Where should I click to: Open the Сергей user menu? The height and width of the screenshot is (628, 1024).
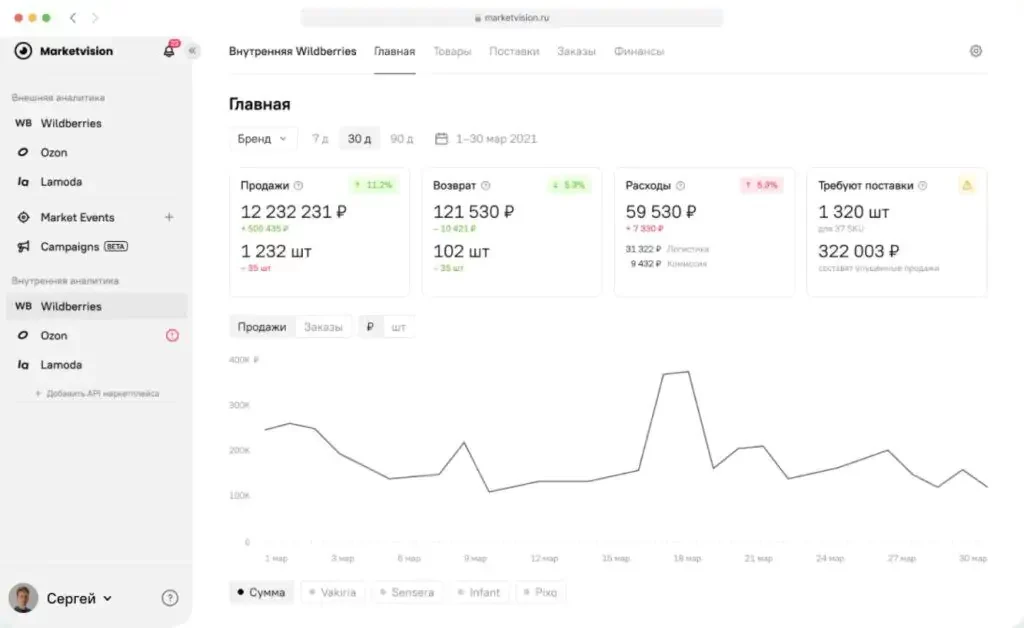(79, 598)
